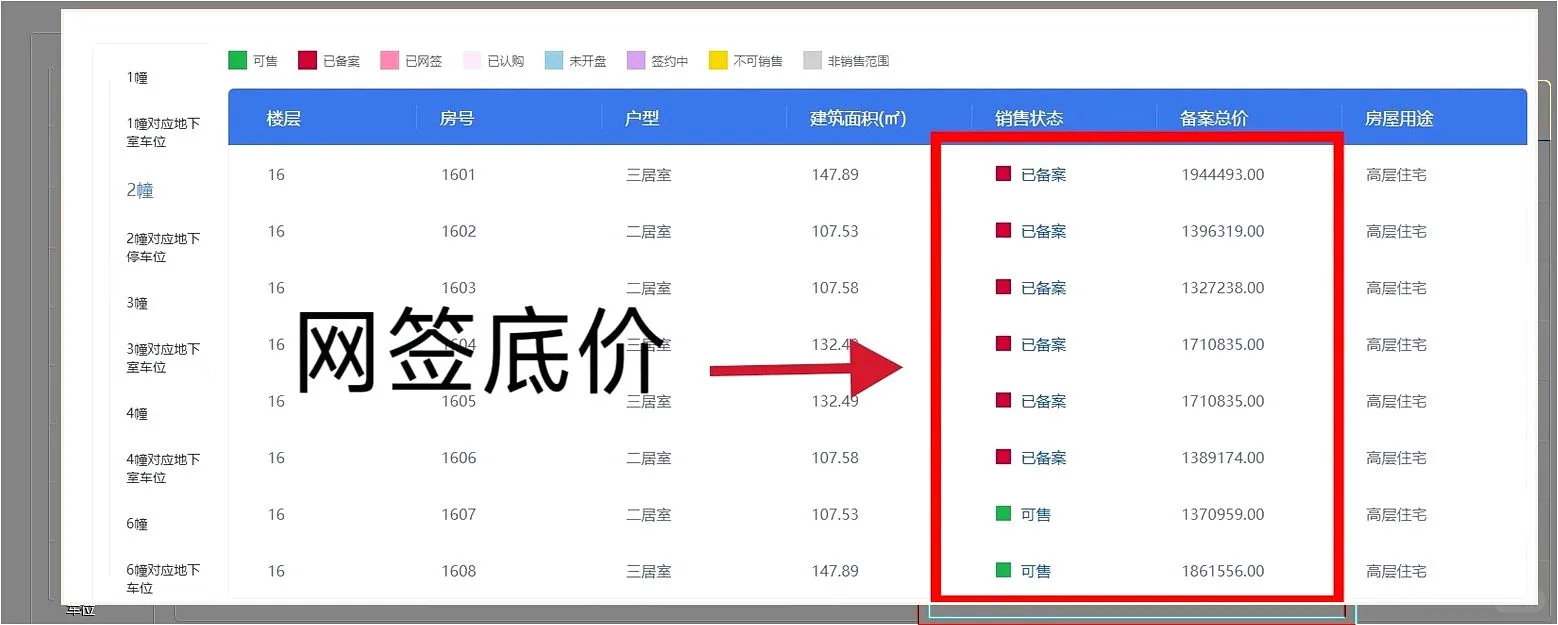Open 6幢对应地下车位 entry
1558x625 pixels.
click(x=163, y=579)
